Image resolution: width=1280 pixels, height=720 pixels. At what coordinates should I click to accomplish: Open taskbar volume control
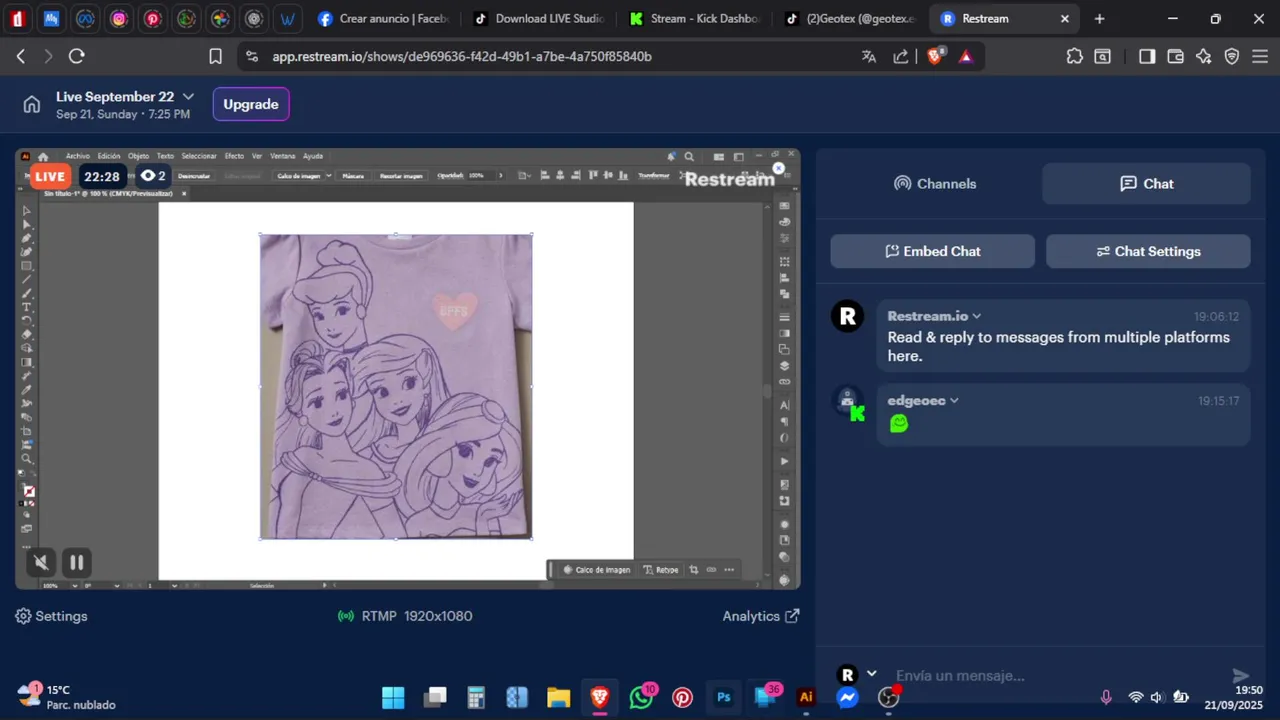click(x=1157, y=697)
